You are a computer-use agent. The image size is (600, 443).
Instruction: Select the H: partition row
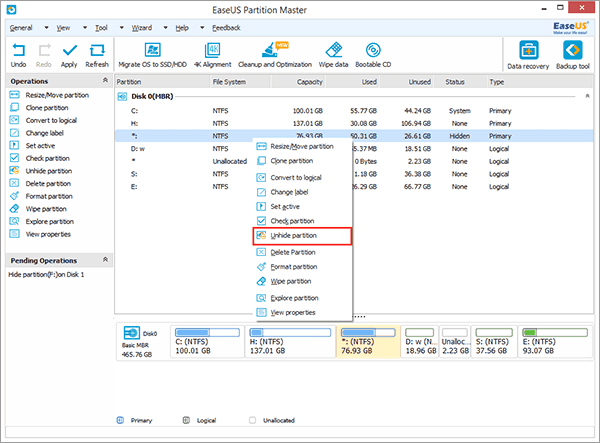point(354,123)
